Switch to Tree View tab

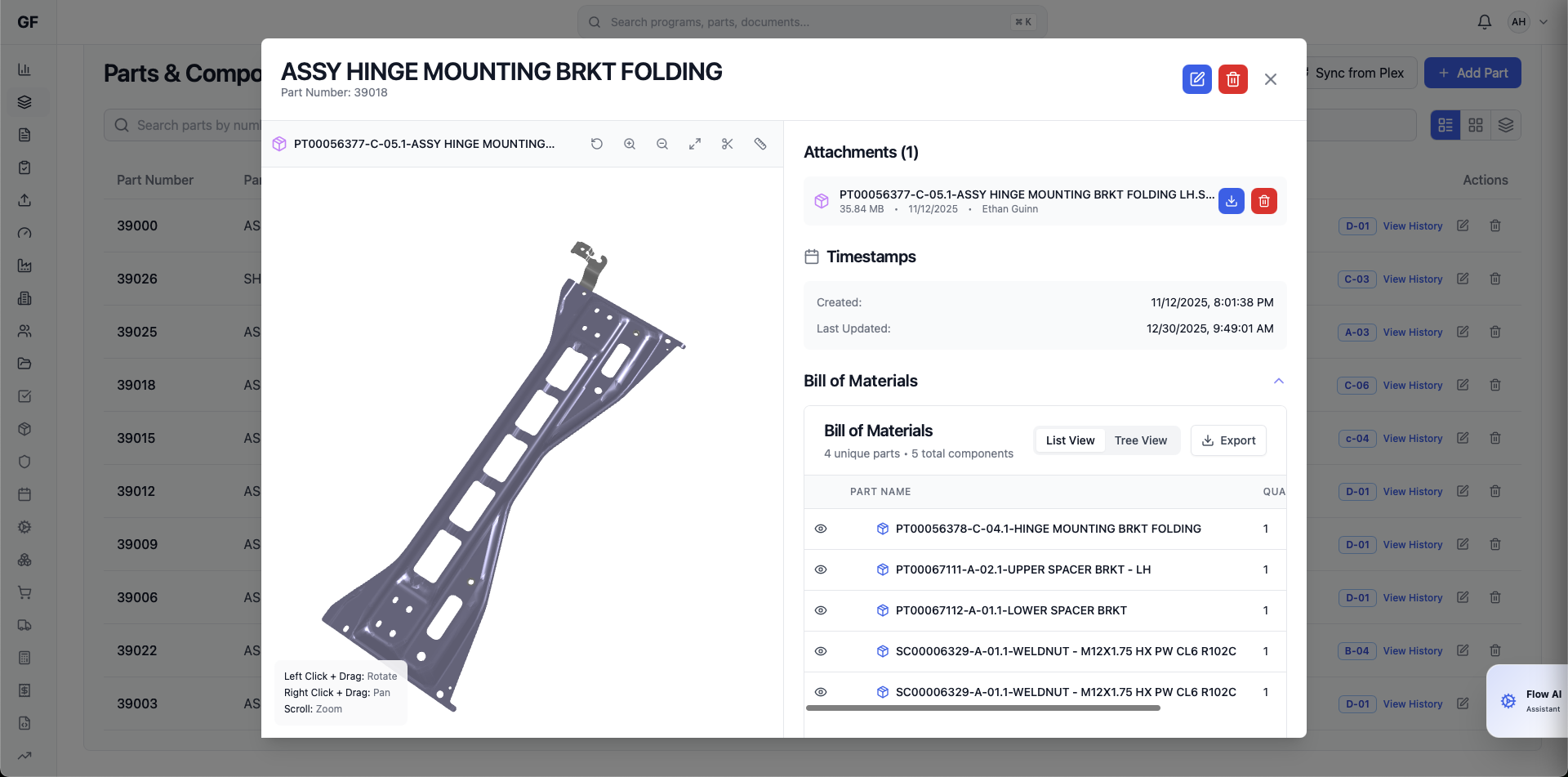point(1140,440)
